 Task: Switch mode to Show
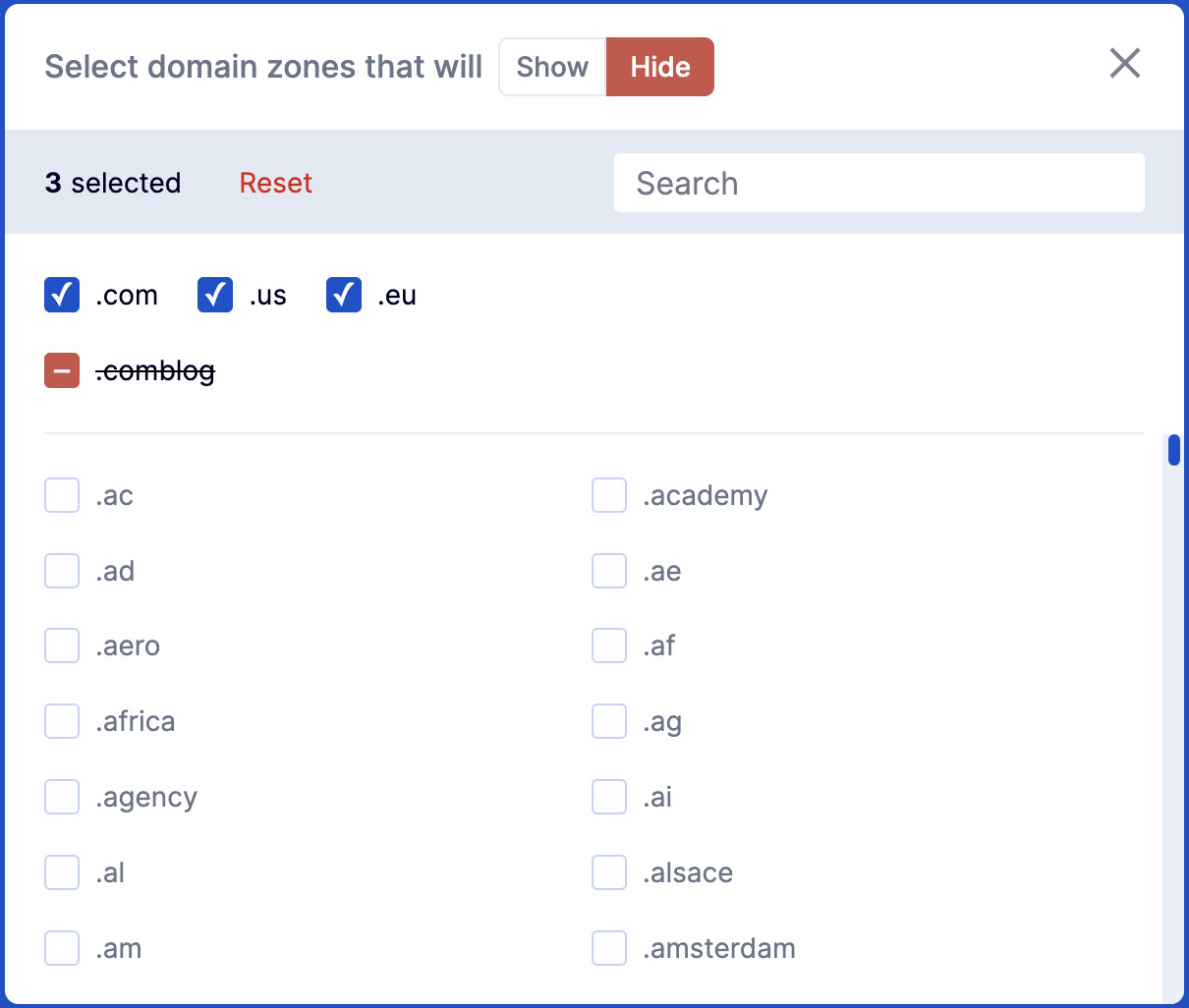pos(552,67)
